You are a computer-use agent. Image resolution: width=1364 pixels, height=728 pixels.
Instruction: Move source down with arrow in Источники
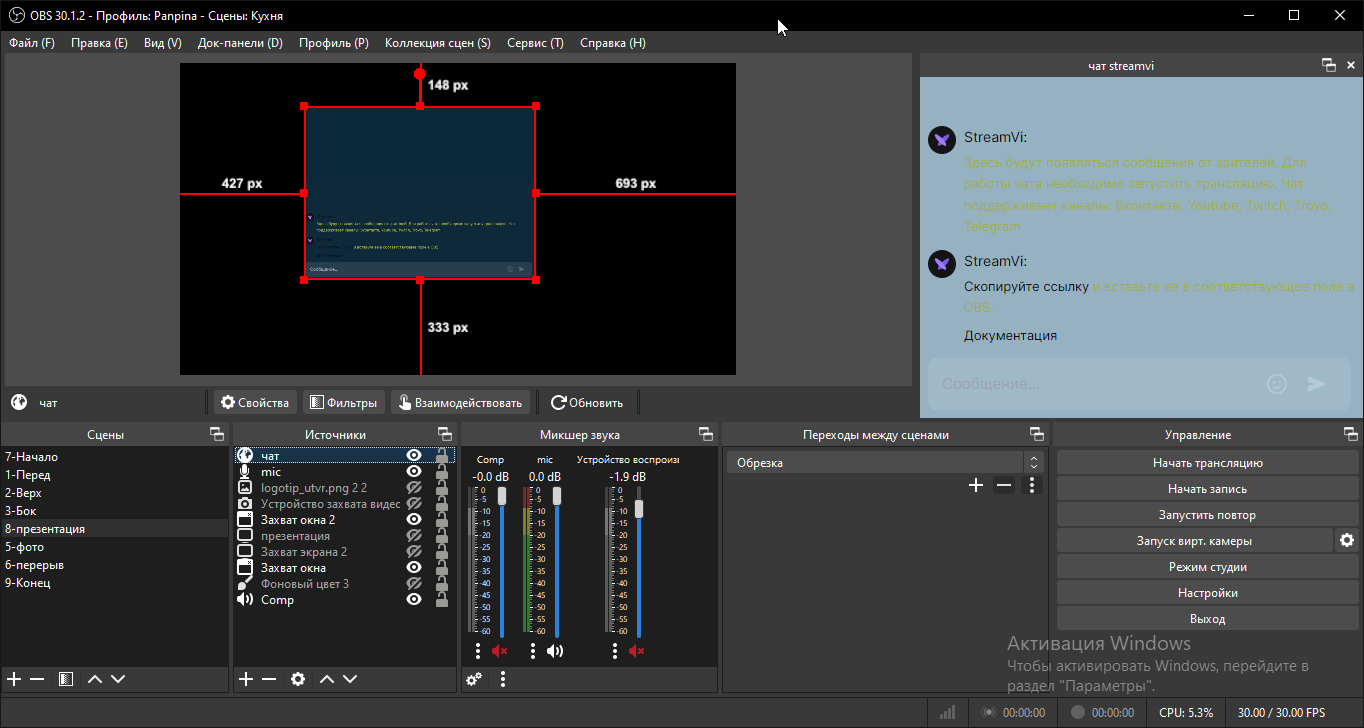pos(350,679)
